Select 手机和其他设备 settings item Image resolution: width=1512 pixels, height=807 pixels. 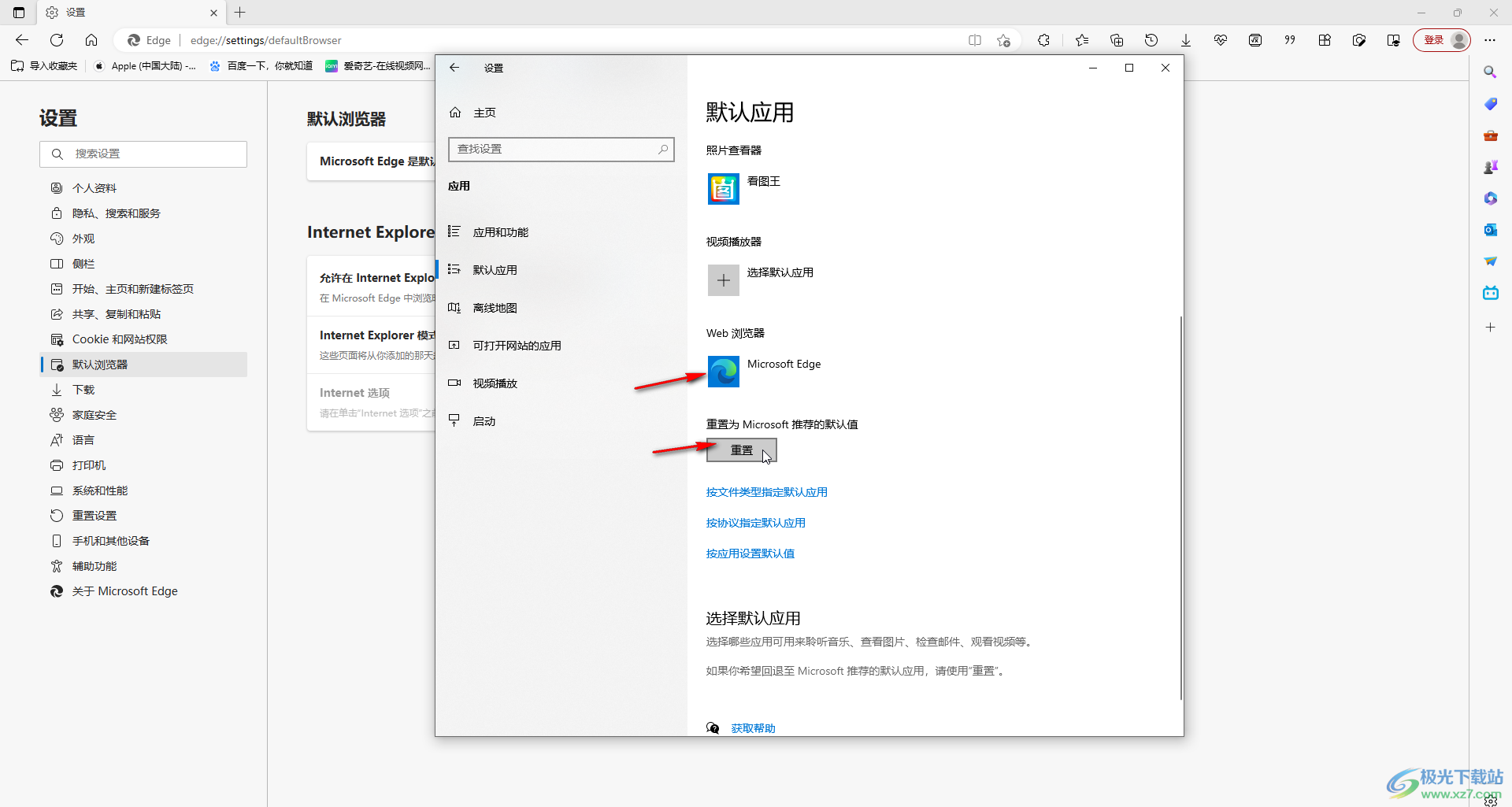coord(143,541)
